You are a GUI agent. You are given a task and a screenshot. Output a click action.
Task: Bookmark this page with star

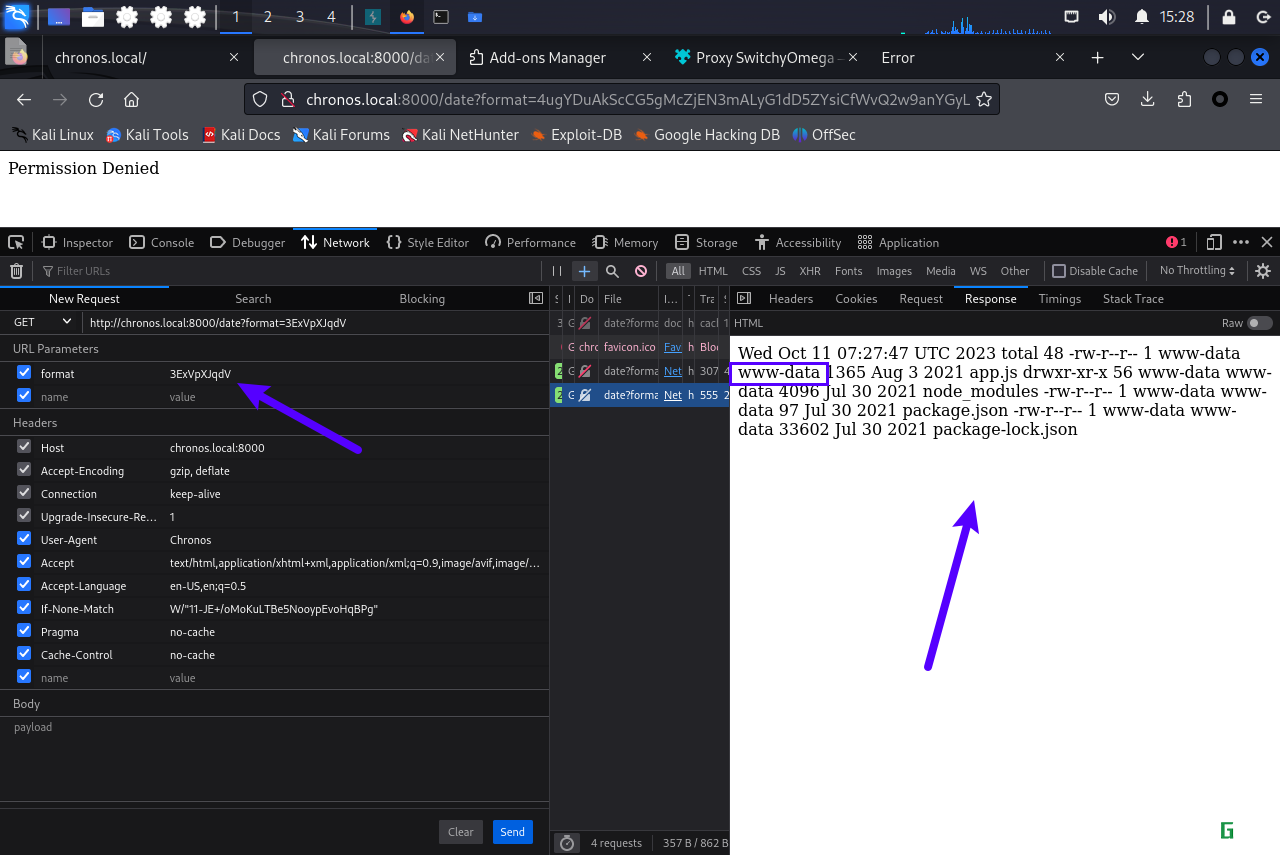pos(984,100)
